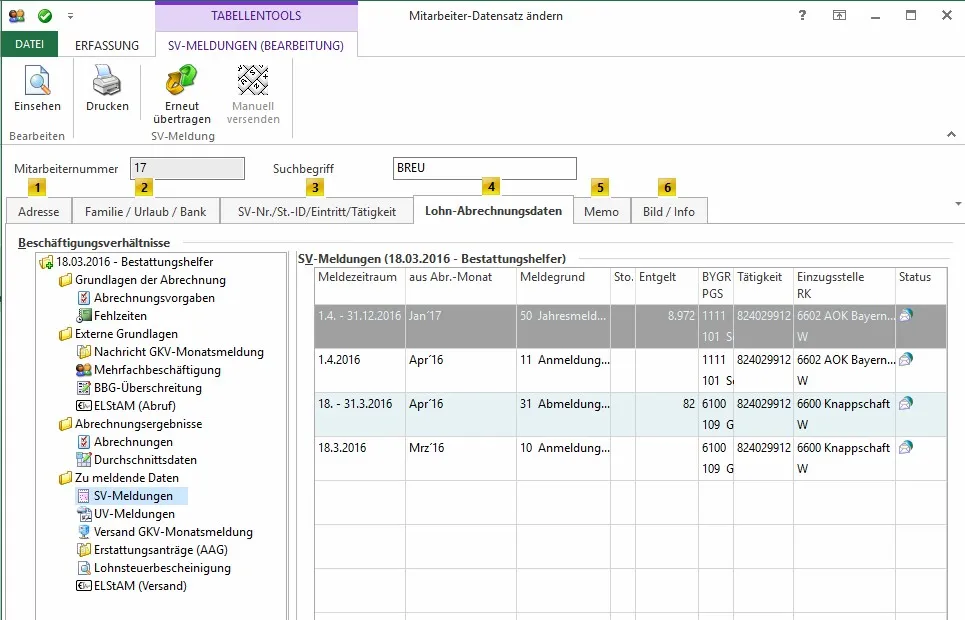The image size is (965, 620).
Task: Open the Familie / Urlaub / Bank tab
Action: pyautogui.click(x=146, y=211)
